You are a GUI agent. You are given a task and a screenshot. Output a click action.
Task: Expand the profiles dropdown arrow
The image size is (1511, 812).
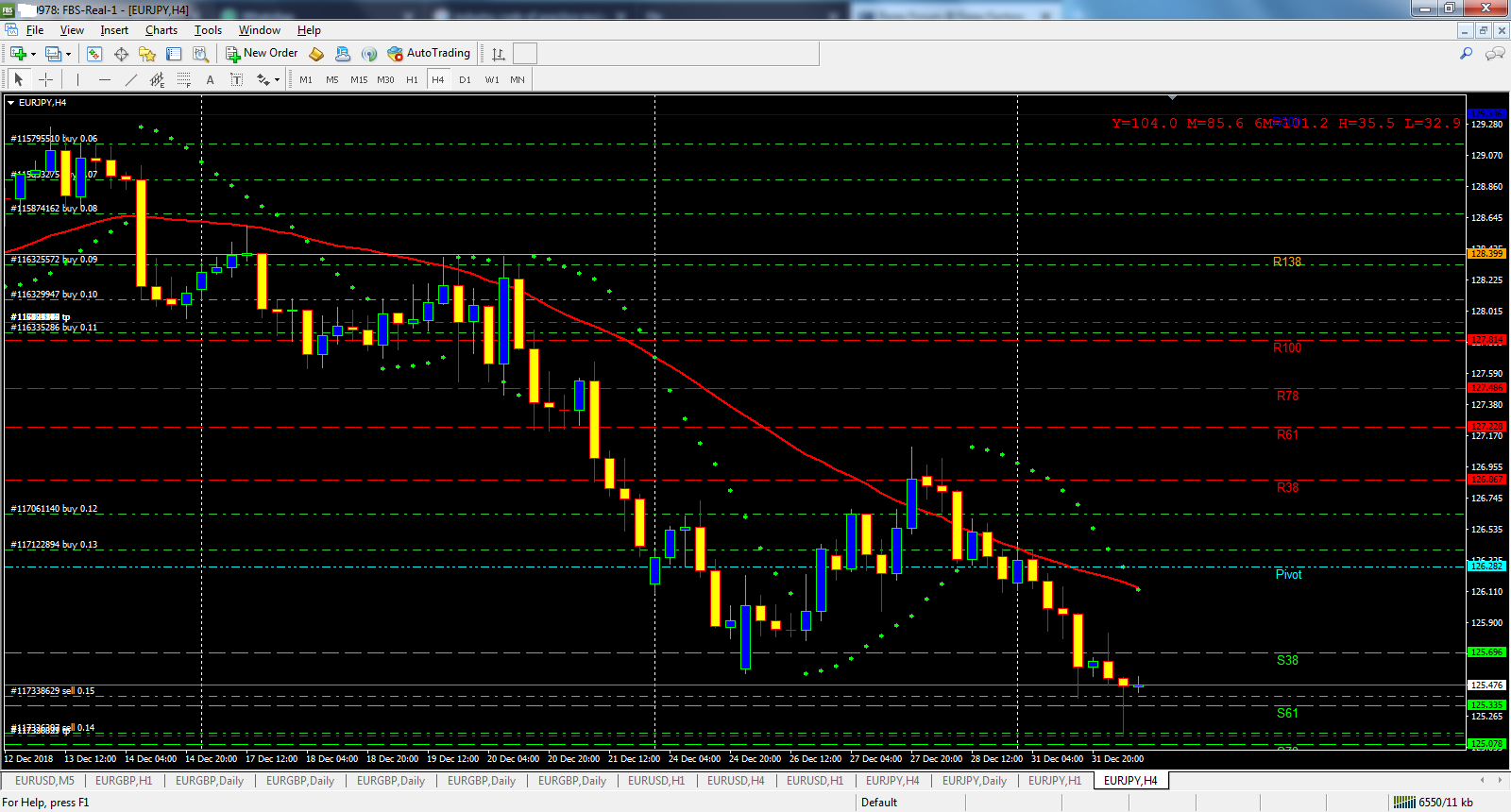(x=68, y=54)
